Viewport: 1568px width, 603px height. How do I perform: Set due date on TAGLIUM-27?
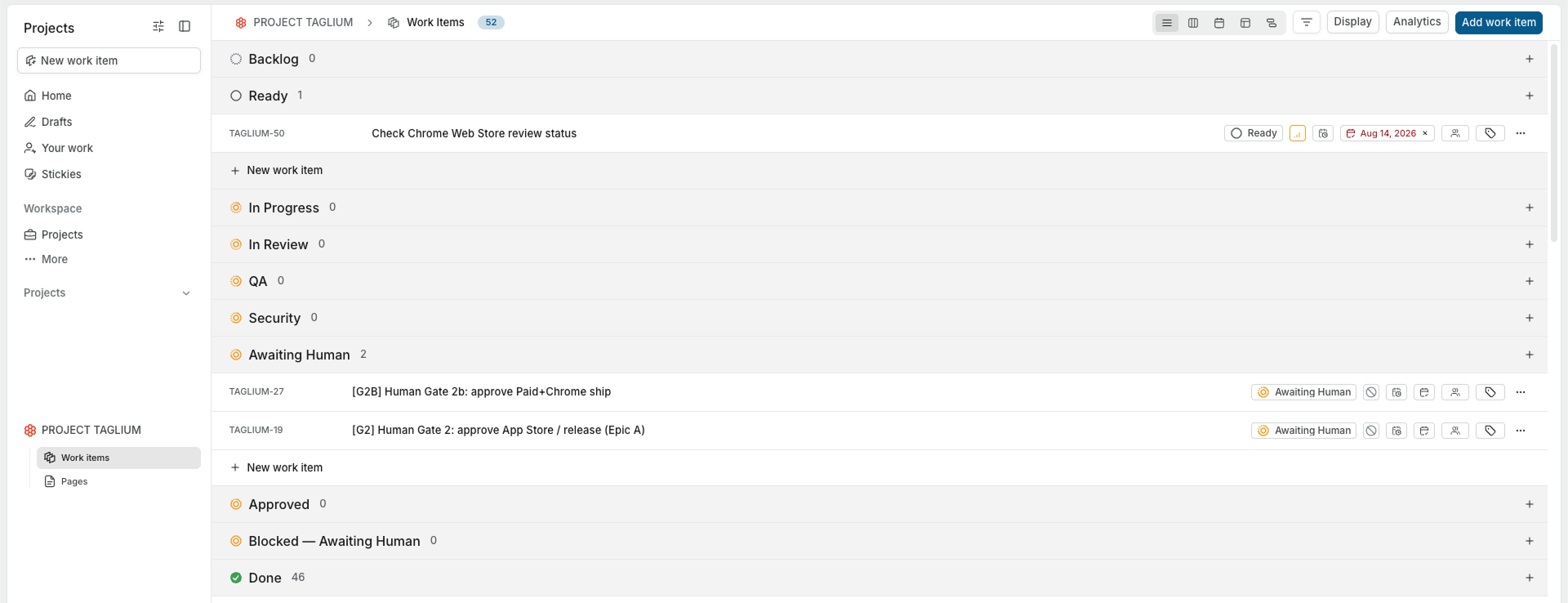point(1424,392)
